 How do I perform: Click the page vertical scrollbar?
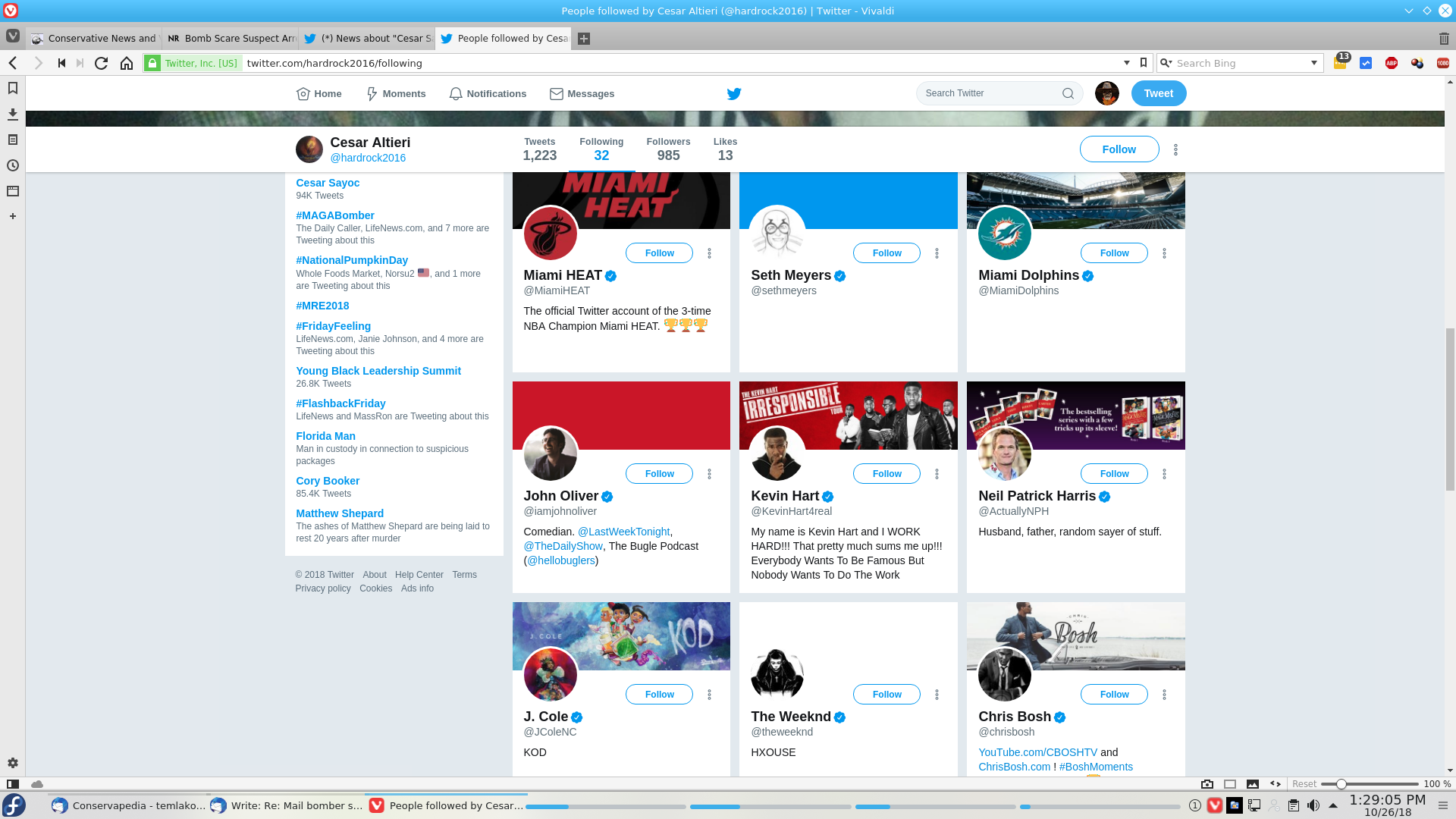(x=1450, y=409)
